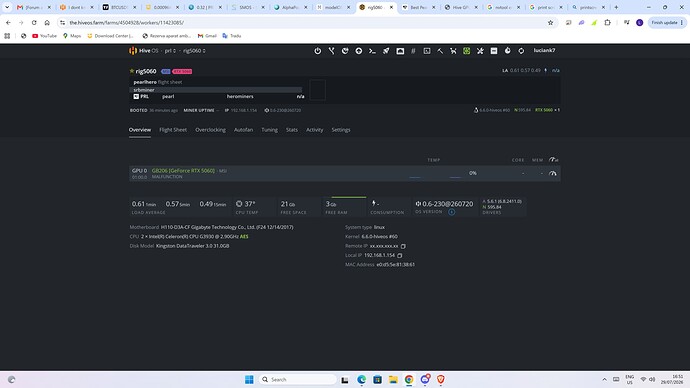Image resolution: width=690 pixels, height=388 pixels.
Task: Open the remote shell command icon
Action: pos(372,51)
